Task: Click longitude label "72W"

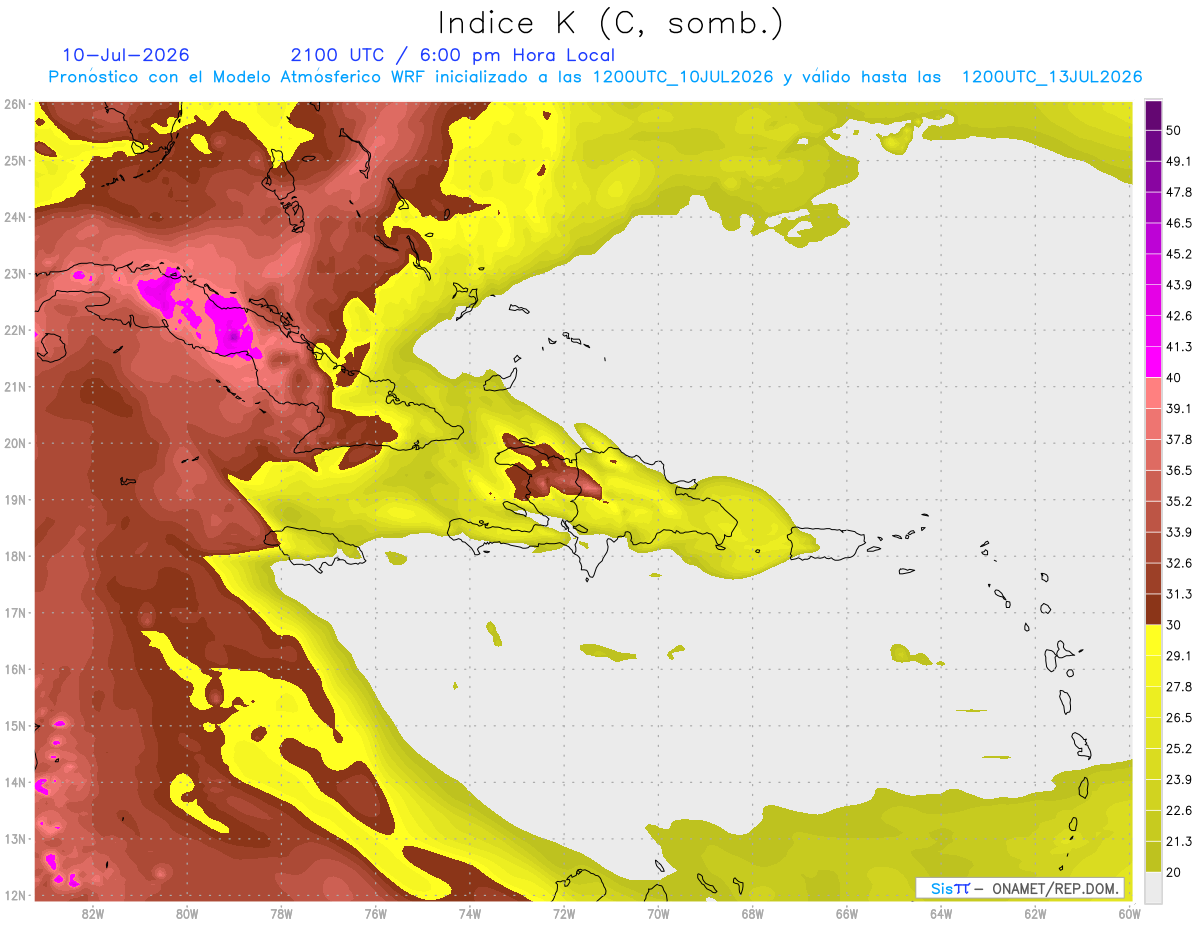Action: [x=564, y=914]
